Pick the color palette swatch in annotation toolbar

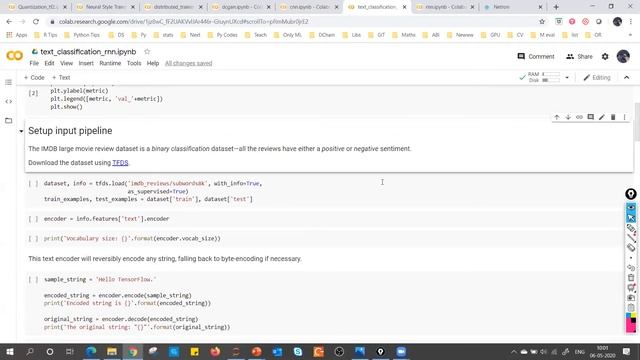click(x=631, y=322)
